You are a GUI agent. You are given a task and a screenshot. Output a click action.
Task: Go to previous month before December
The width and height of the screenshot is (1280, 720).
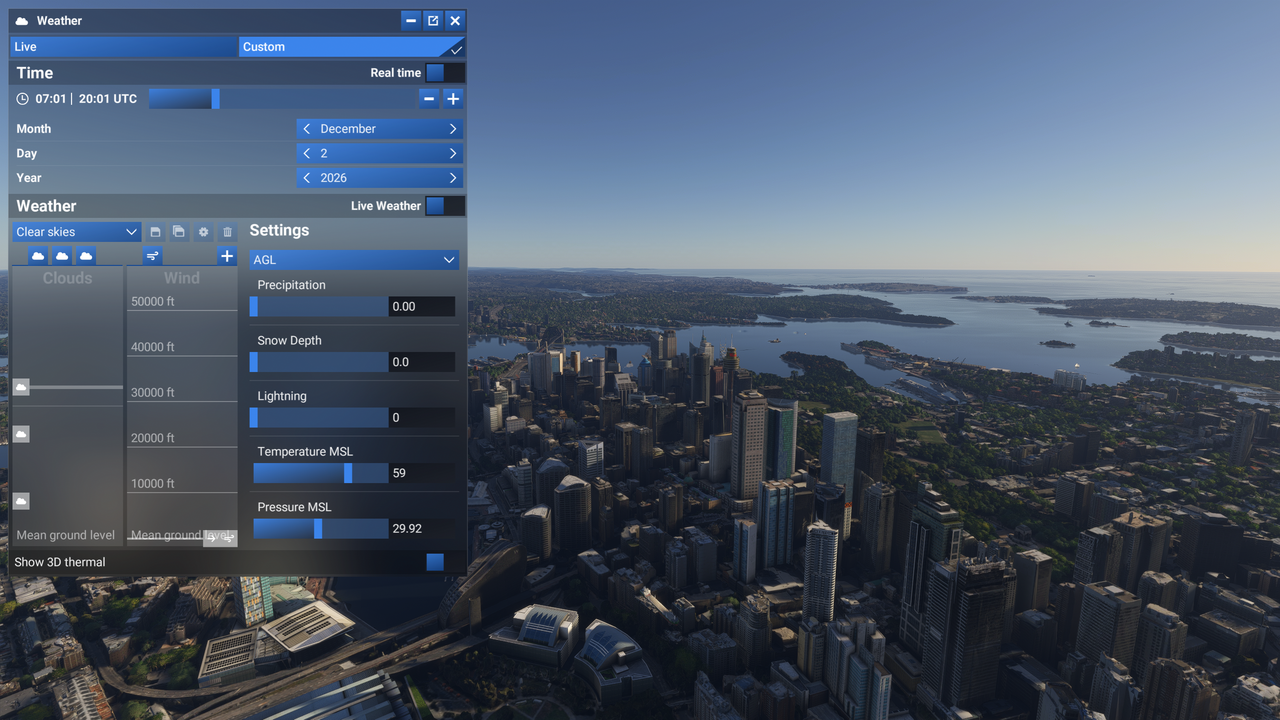307,129
